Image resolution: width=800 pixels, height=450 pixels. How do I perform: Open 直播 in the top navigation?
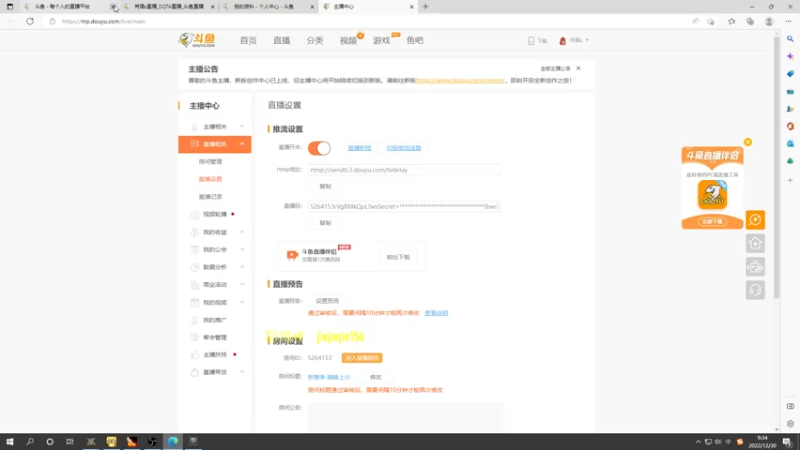pyautogui.click(x=282, y=40)
